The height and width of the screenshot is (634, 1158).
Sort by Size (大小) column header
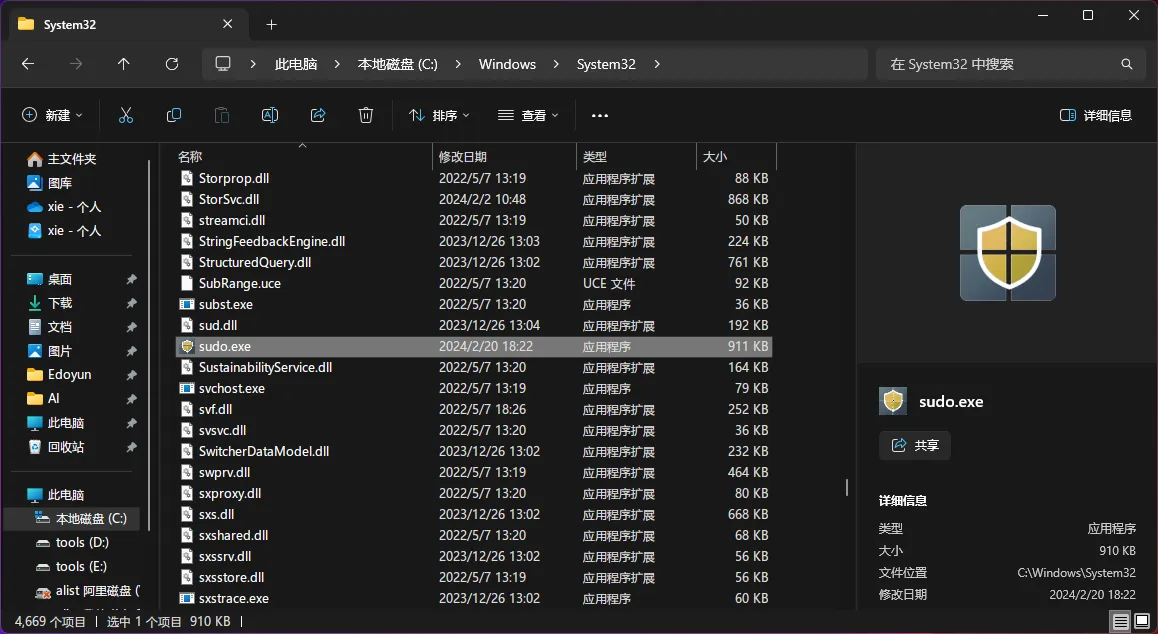736,157
